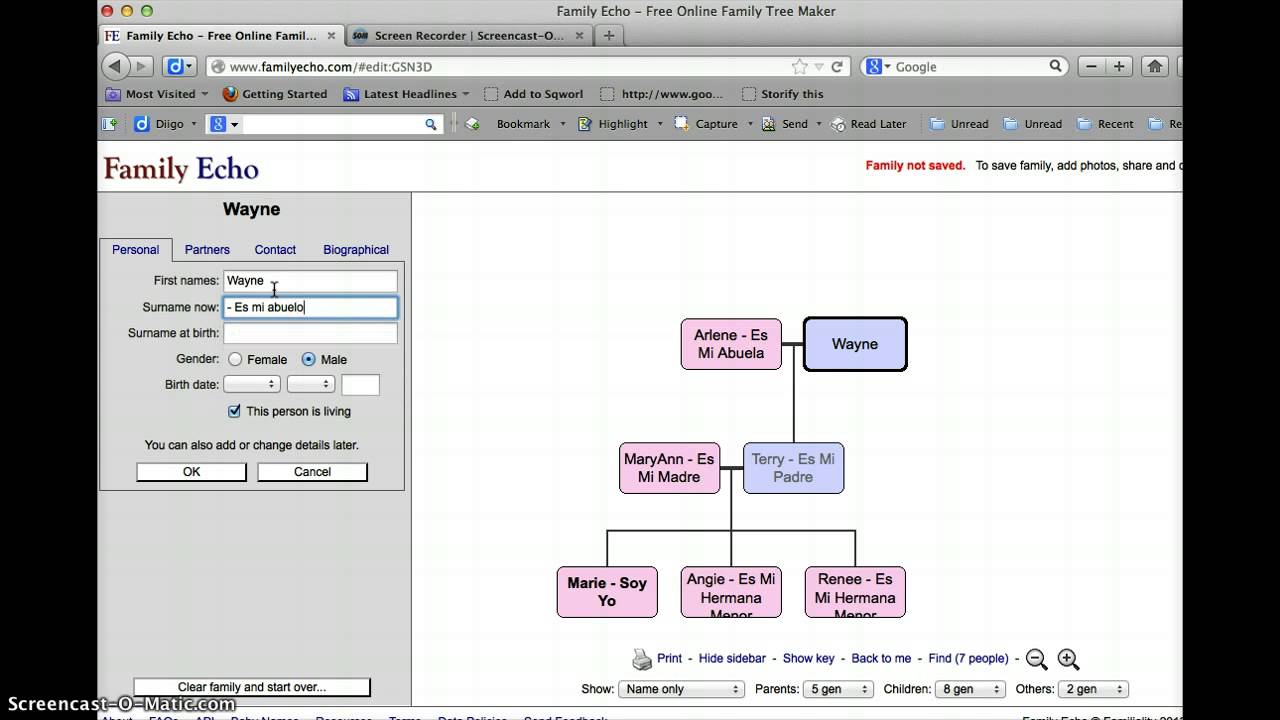Screen dimensions: 1280x720
Task: Click the printer icon beside Print
Action: tap(642, 659)
